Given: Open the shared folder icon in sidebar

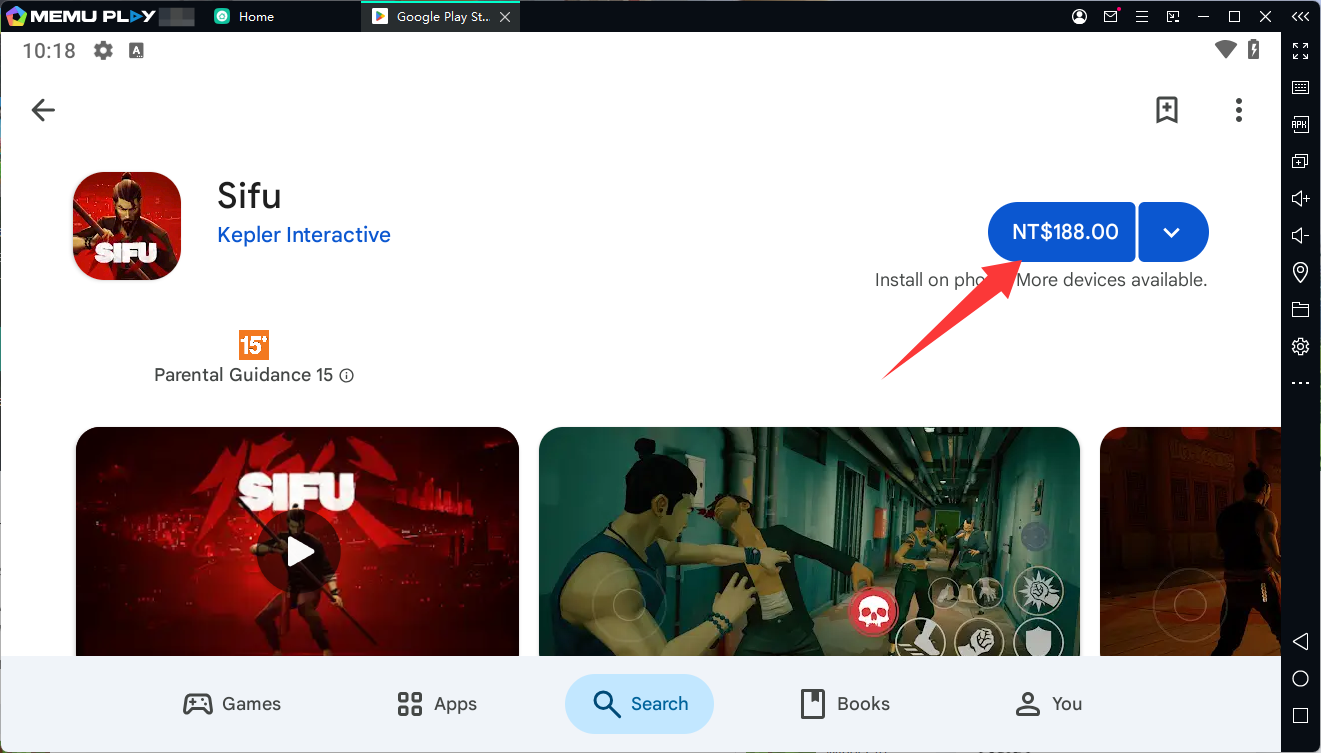Looking at the screenshot, I should point(1300,309).
